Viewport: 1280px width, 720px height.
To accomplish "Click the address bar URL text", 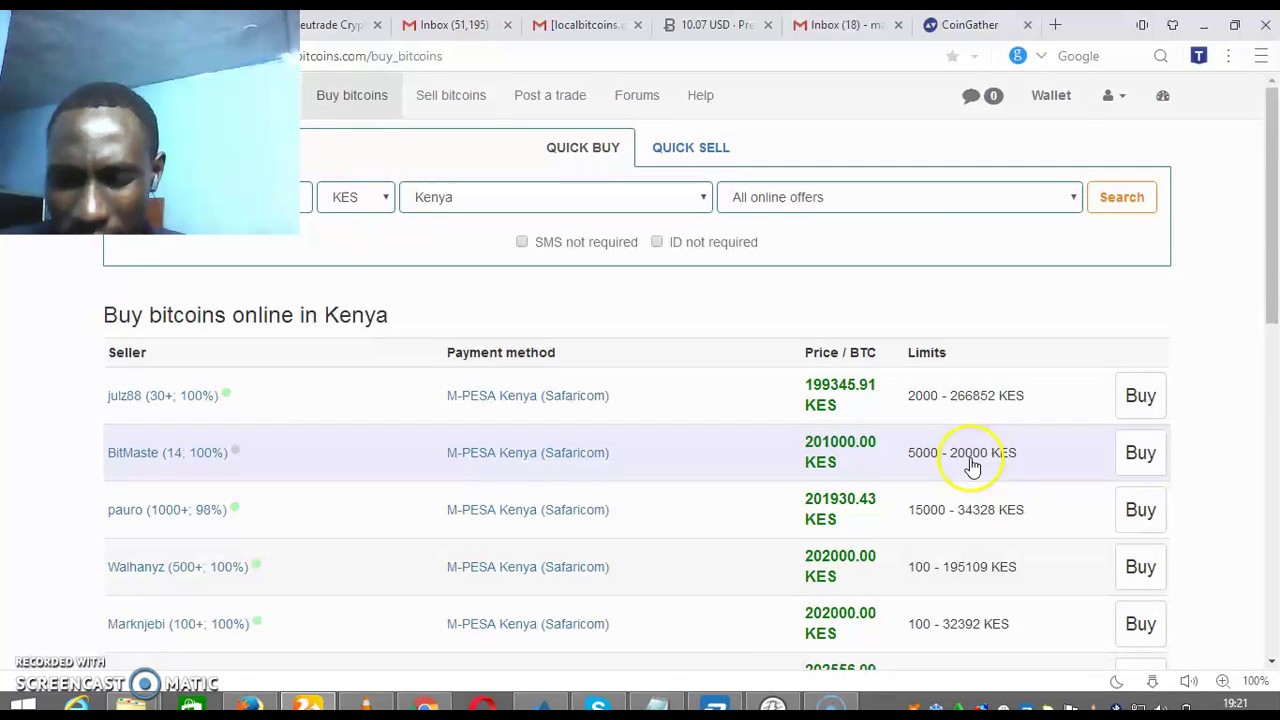I will tap(370, 56).
